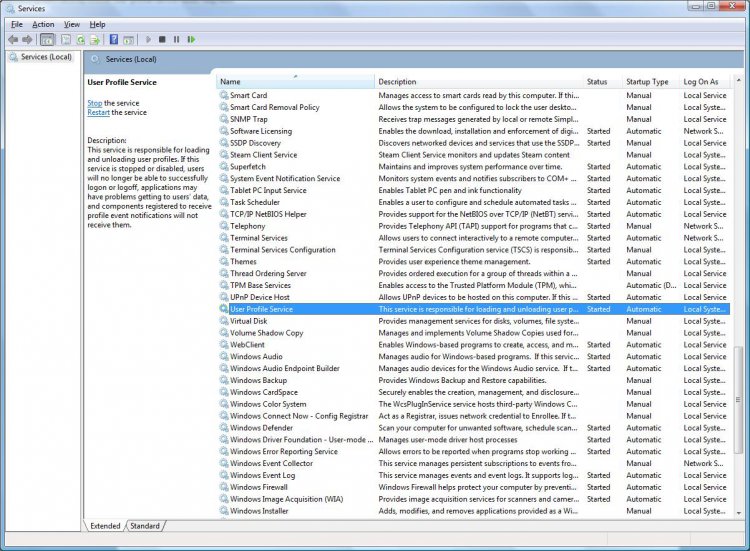Sort by the Log On As column header
This screenshot has width=750, height=551.
tap(705, 82)
